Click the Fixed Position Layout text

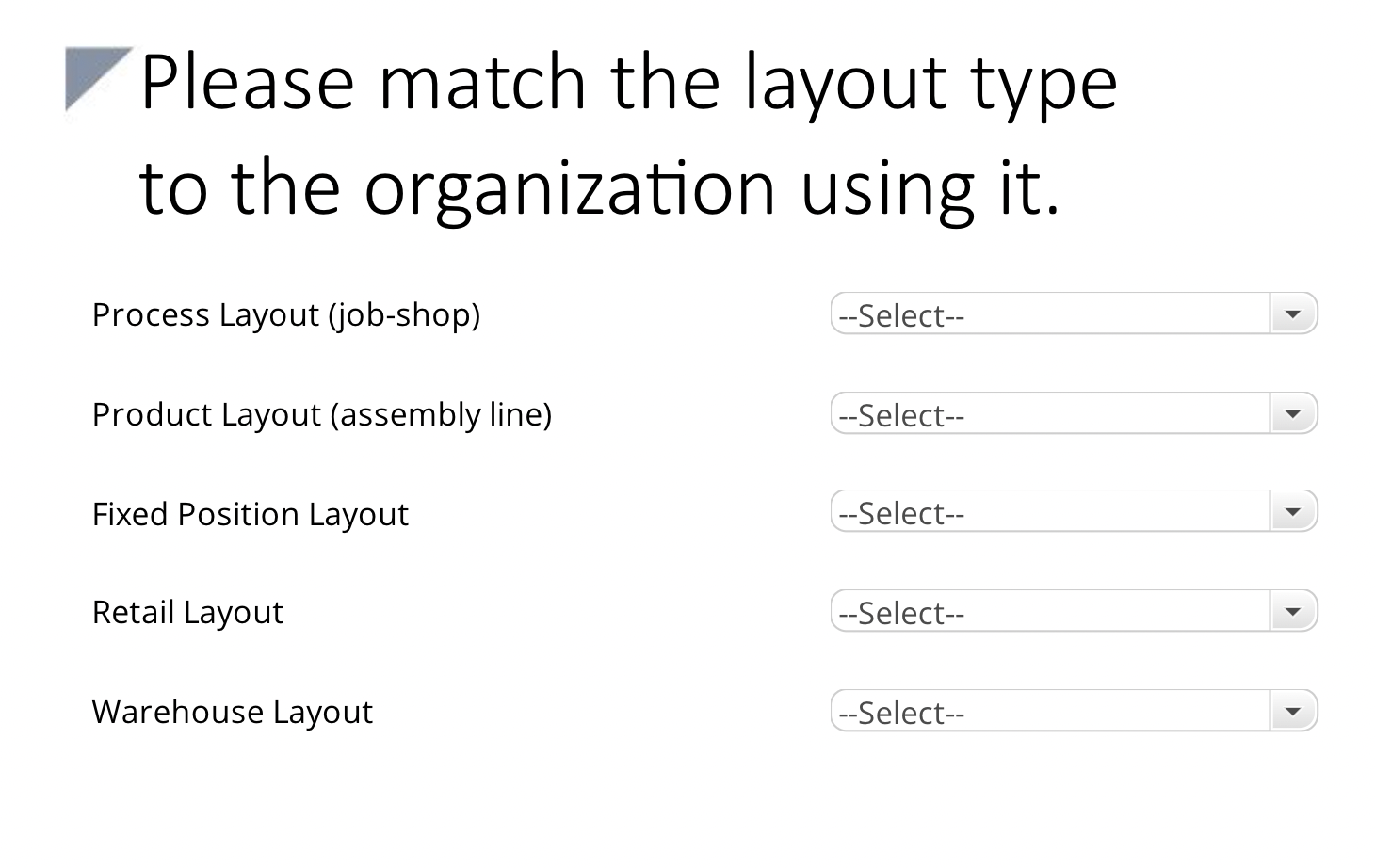251,514
